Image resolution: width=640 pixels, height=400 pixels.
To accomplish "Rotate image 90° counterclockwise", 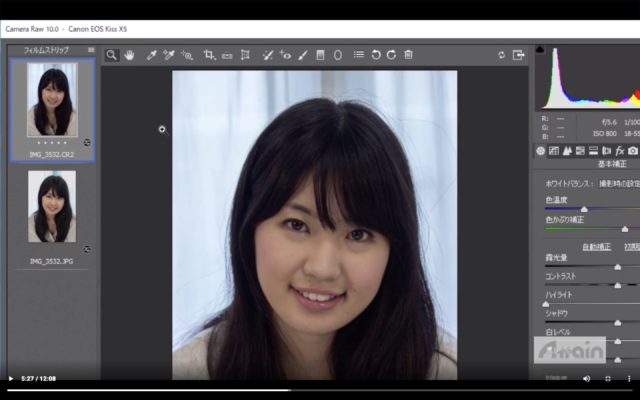I will coord(376,55).
